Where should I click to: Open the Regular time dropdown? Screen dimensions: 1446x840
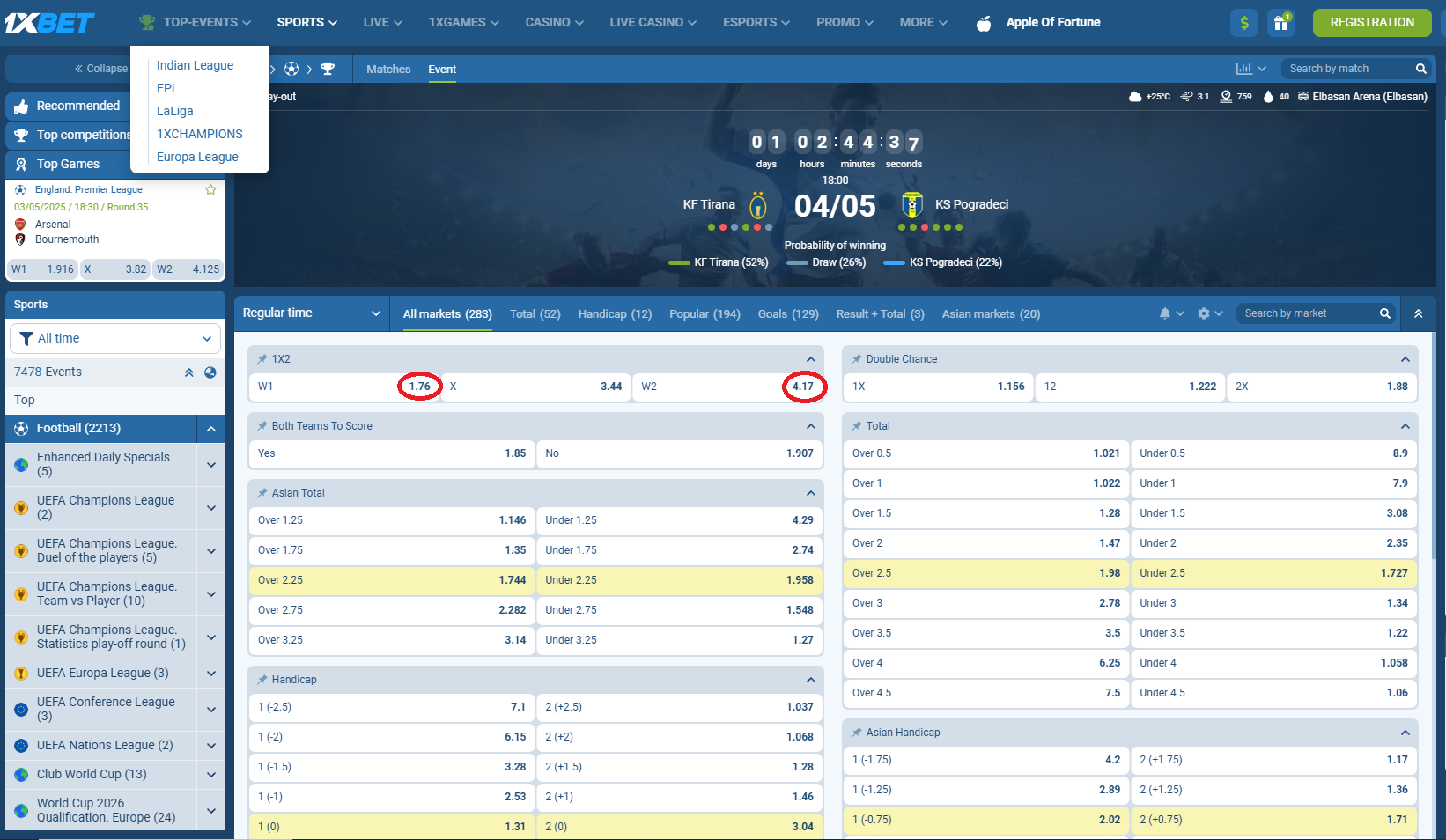click(x=312, y=313)
